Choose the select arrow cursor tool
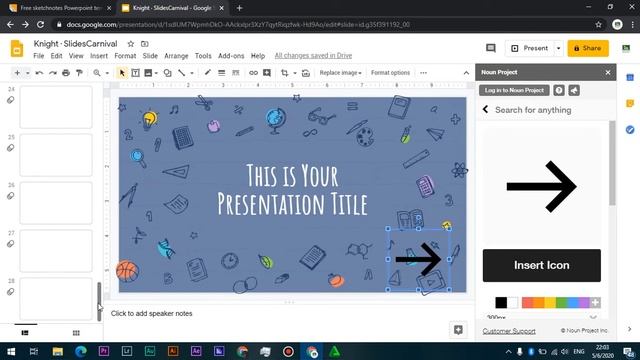Image resolution: width=640 pixels, height=360 pixels. pyautogui.click(x=122, y=73)
